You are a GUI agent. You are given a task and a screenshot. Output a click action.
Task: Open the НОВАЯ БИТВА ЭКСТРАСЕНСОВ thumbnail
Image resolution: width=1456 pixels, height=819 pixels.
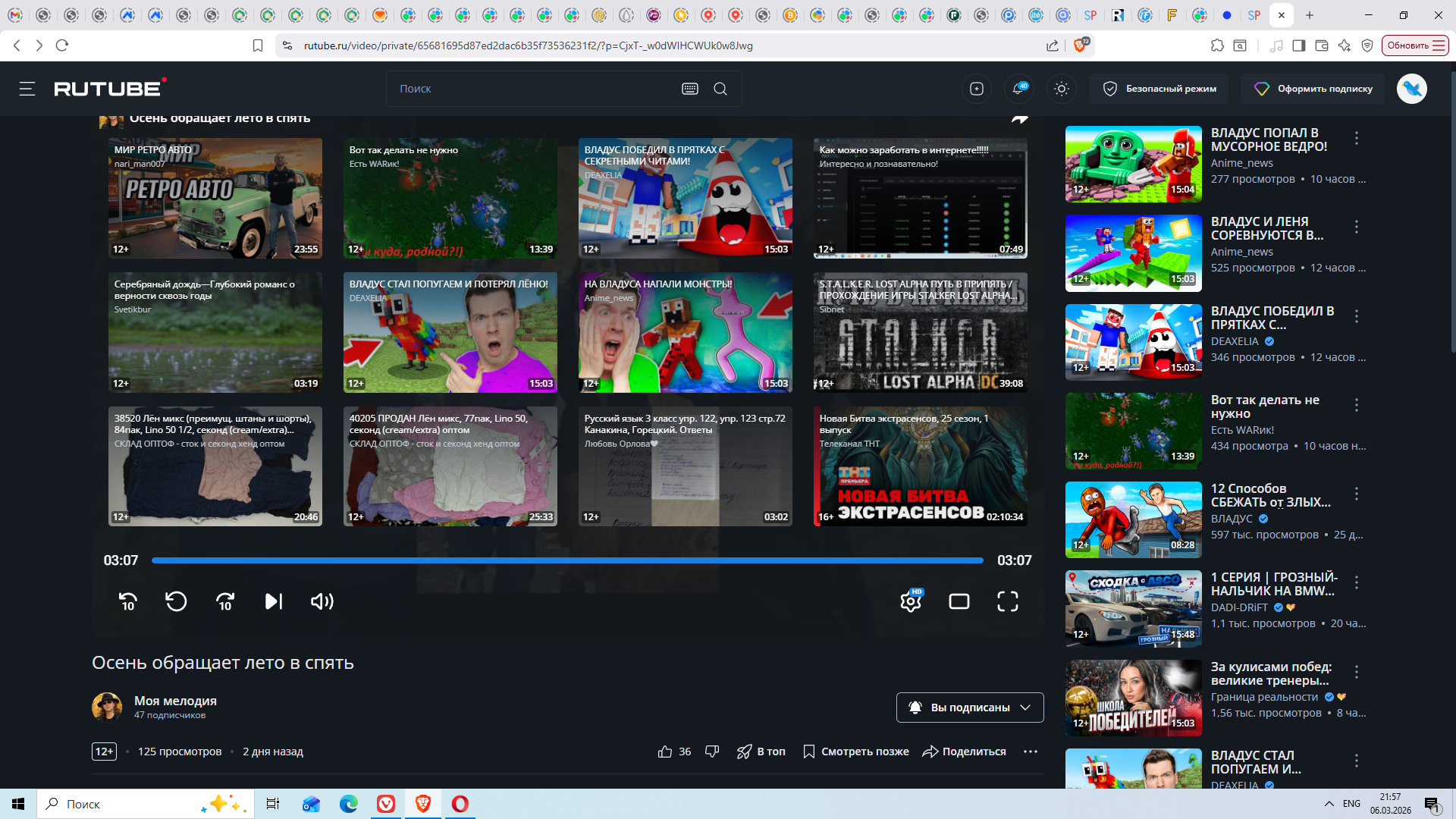pyautogui.click(x=920, y=466)
